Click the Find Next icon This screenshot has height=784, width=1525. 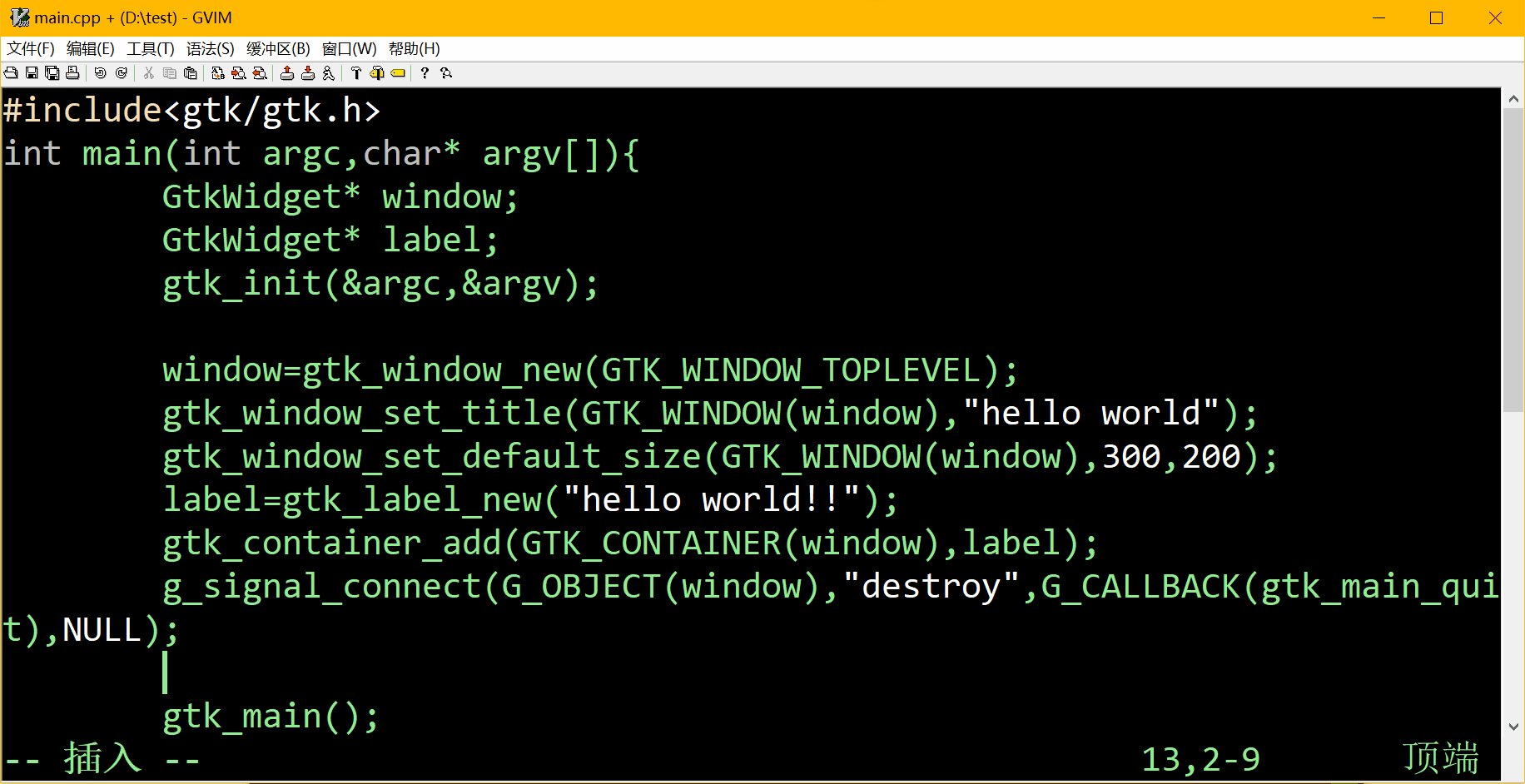[x=239, y=73]
